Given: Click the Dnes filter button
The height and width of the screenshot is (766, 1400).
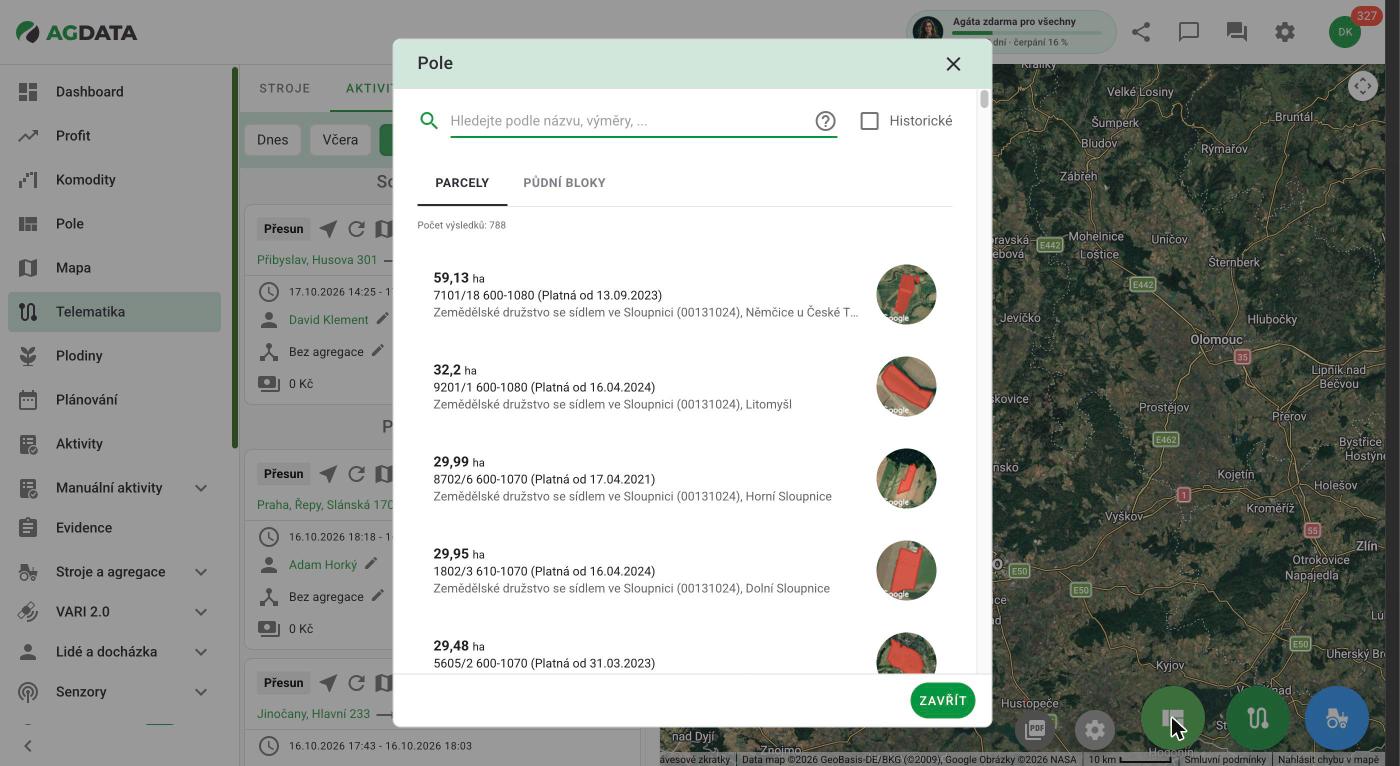Looking at the screenshot, I should pos(272,140).
